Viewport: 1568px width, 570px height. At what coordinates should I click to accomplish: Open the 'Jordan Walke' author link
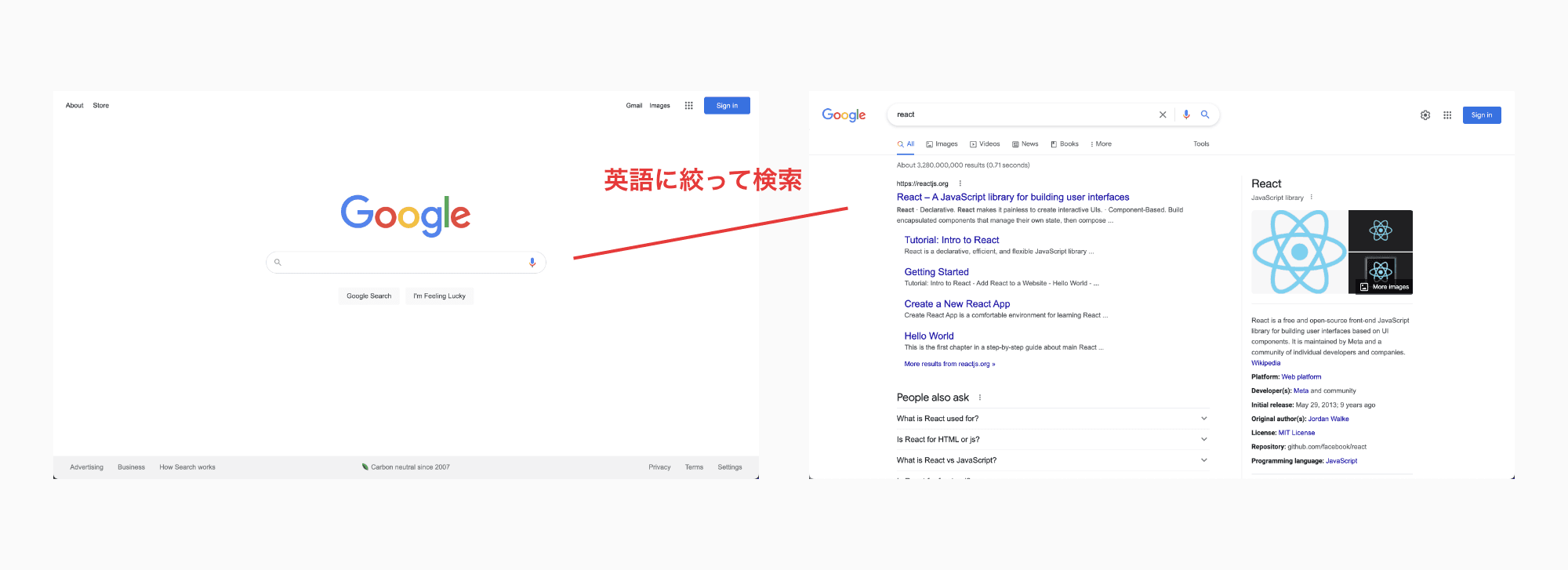1328,419
